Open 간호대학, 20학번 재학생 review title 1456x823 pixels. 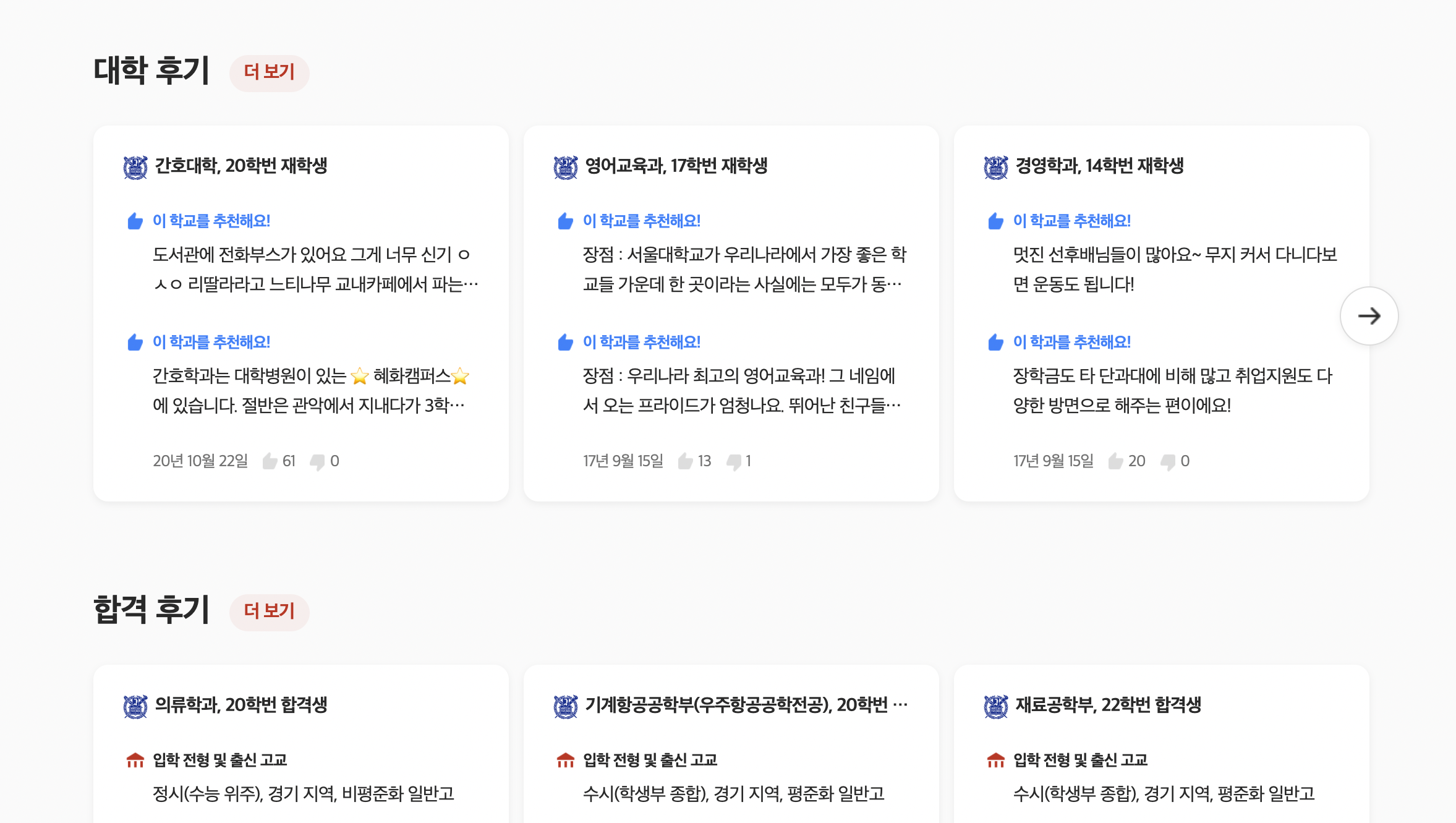(x=241, y=166)
